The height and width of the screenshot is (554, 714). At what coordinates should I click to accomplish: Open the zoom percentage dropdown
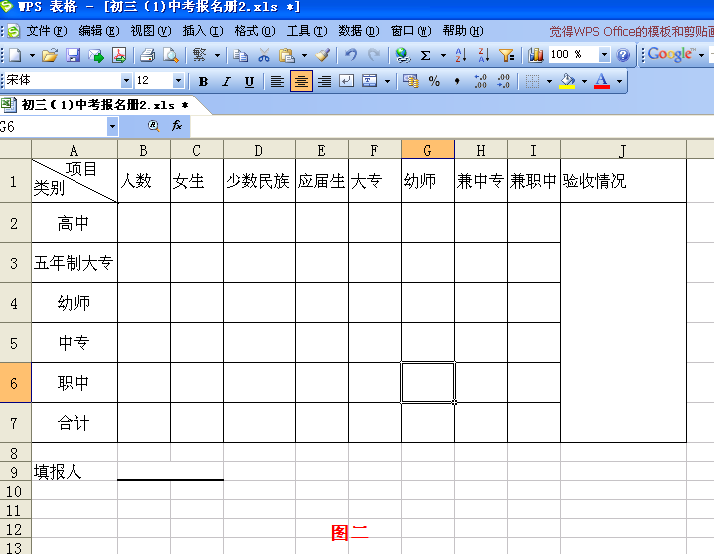(605, 55)
